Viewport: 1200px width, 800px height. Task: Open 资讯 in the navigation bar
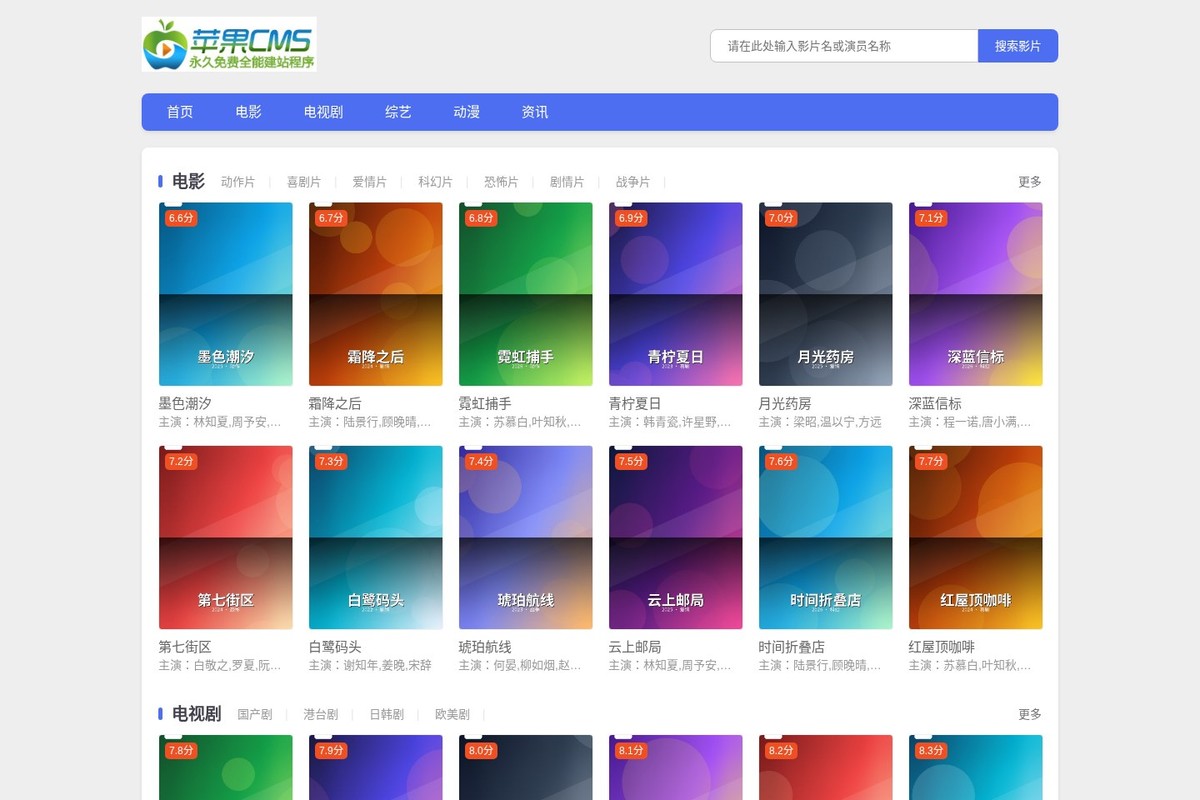[535, 112]
